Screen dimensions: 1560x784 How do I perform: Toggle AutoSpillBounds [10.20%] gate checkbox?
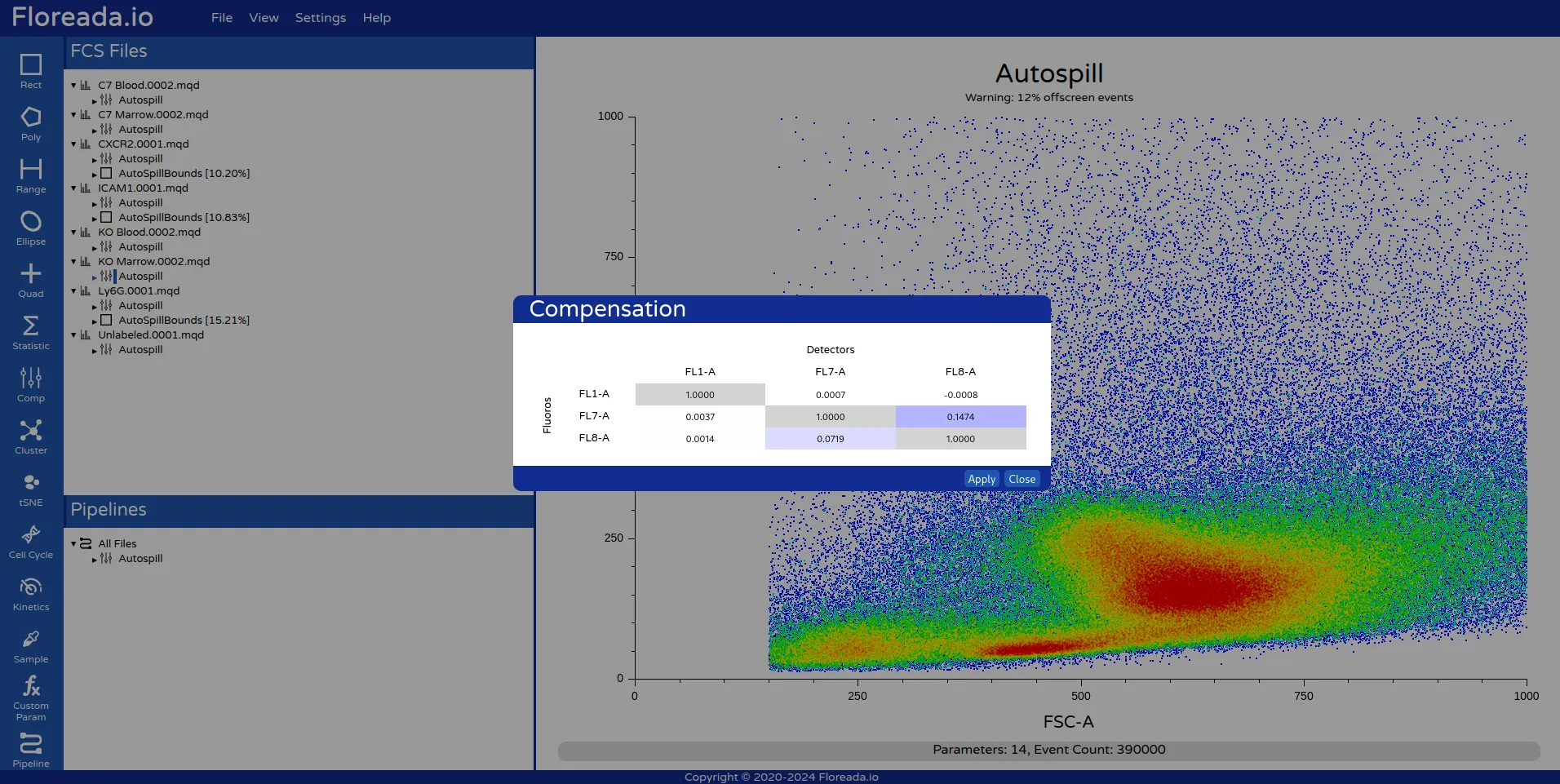pyautogui.click(x=106, y=174)
